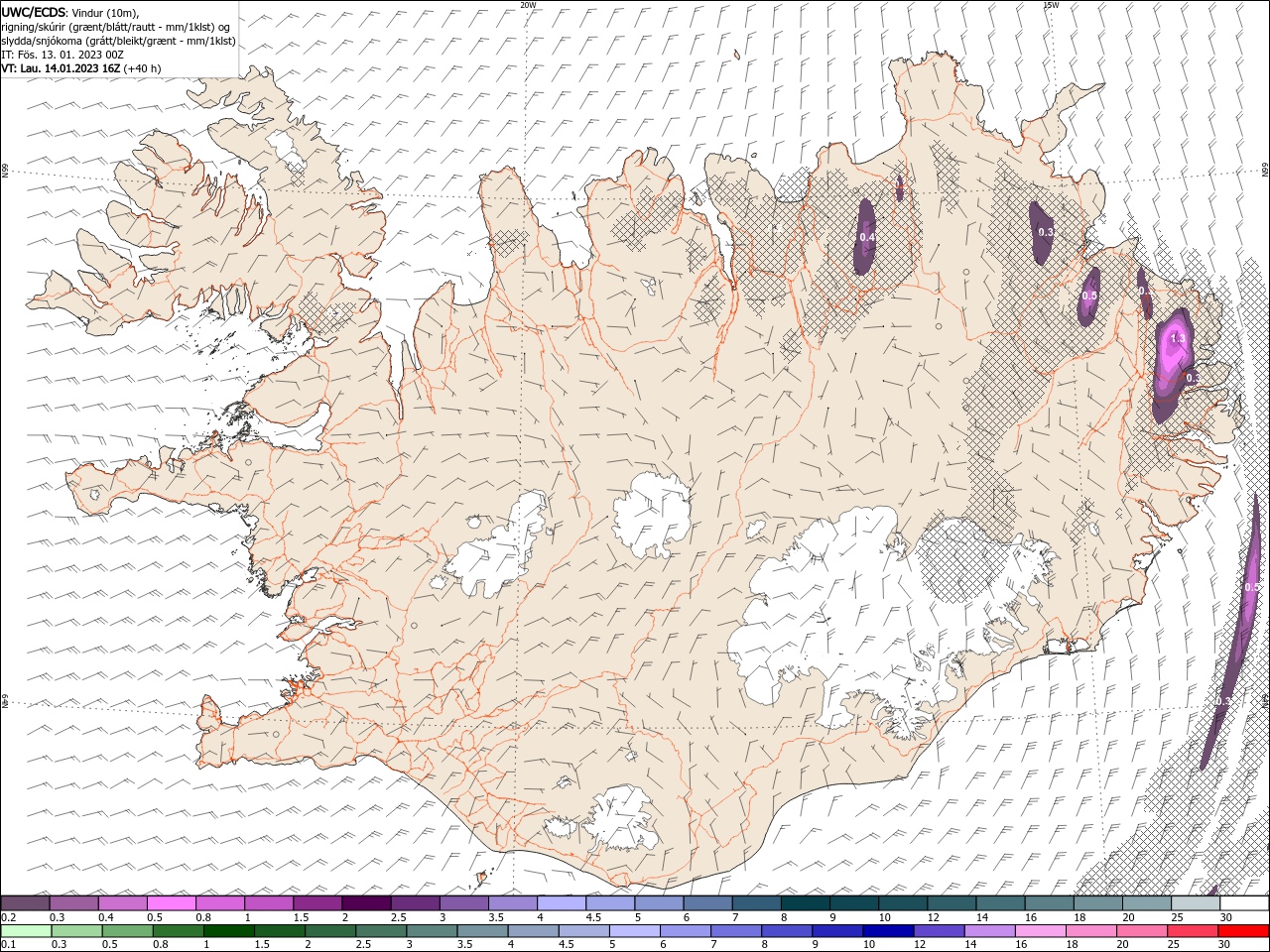Click the upper legend swatch starting at 0.2

(x=26, y=903)
